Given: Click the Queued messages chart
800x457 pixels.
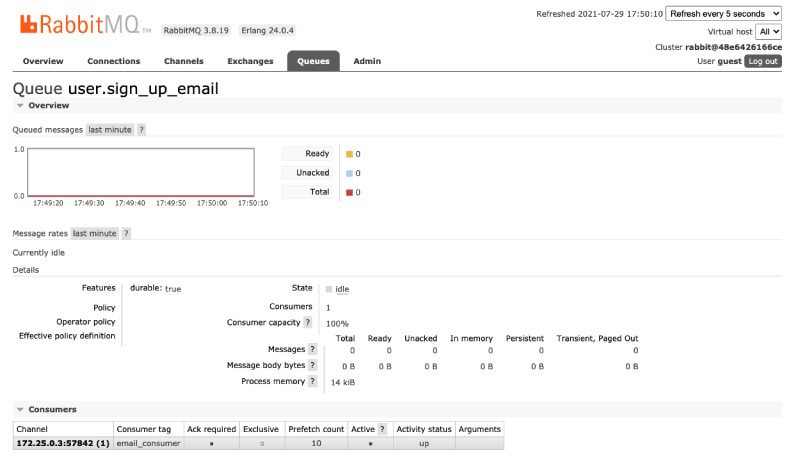Looking at the screenshot, I should (x=141, y=172).
